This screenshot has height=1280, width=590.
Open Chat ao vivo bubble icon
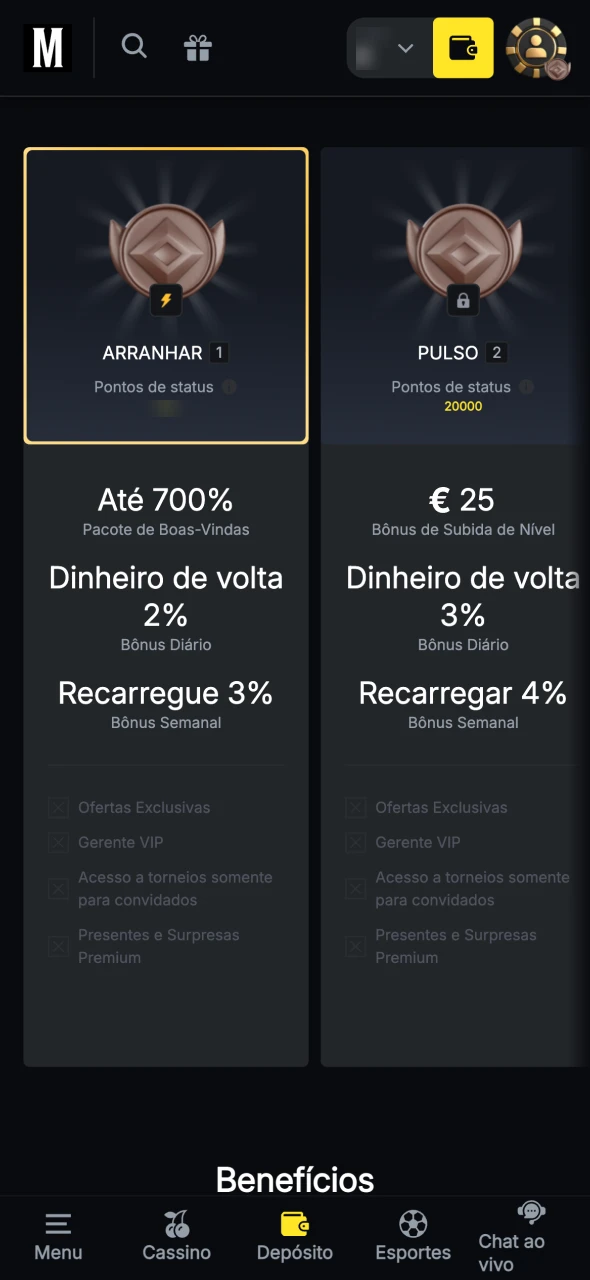(529, 1213)
